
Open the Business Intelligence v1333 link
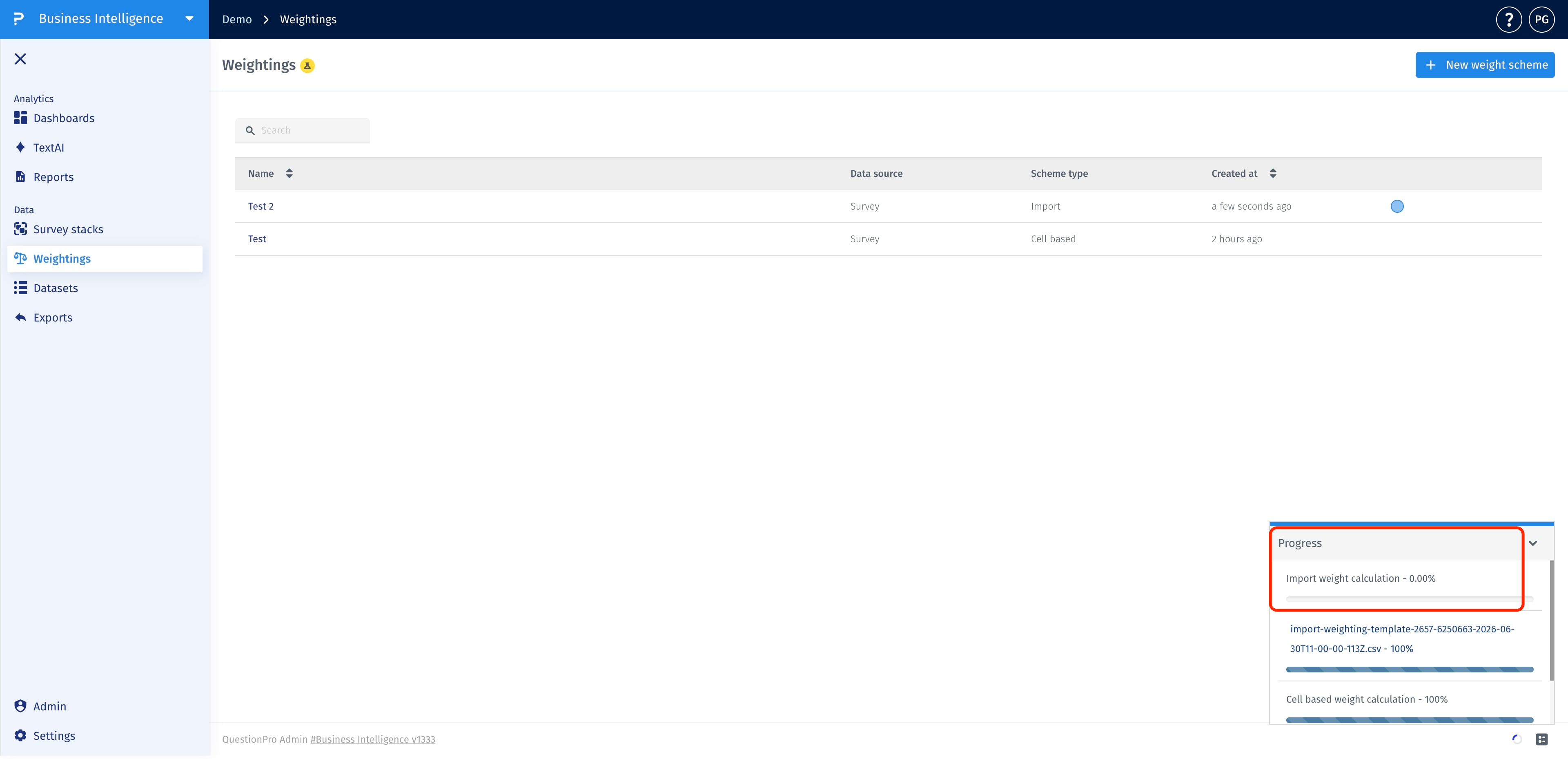[x=372, y=739]
